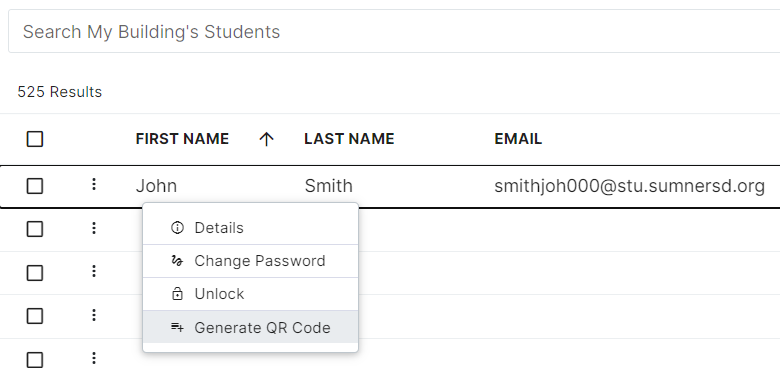Screen dimensions: 780x368
Task: Open three-dot menu in row directly beneath John Smith
Action: [x=94, y=228]
